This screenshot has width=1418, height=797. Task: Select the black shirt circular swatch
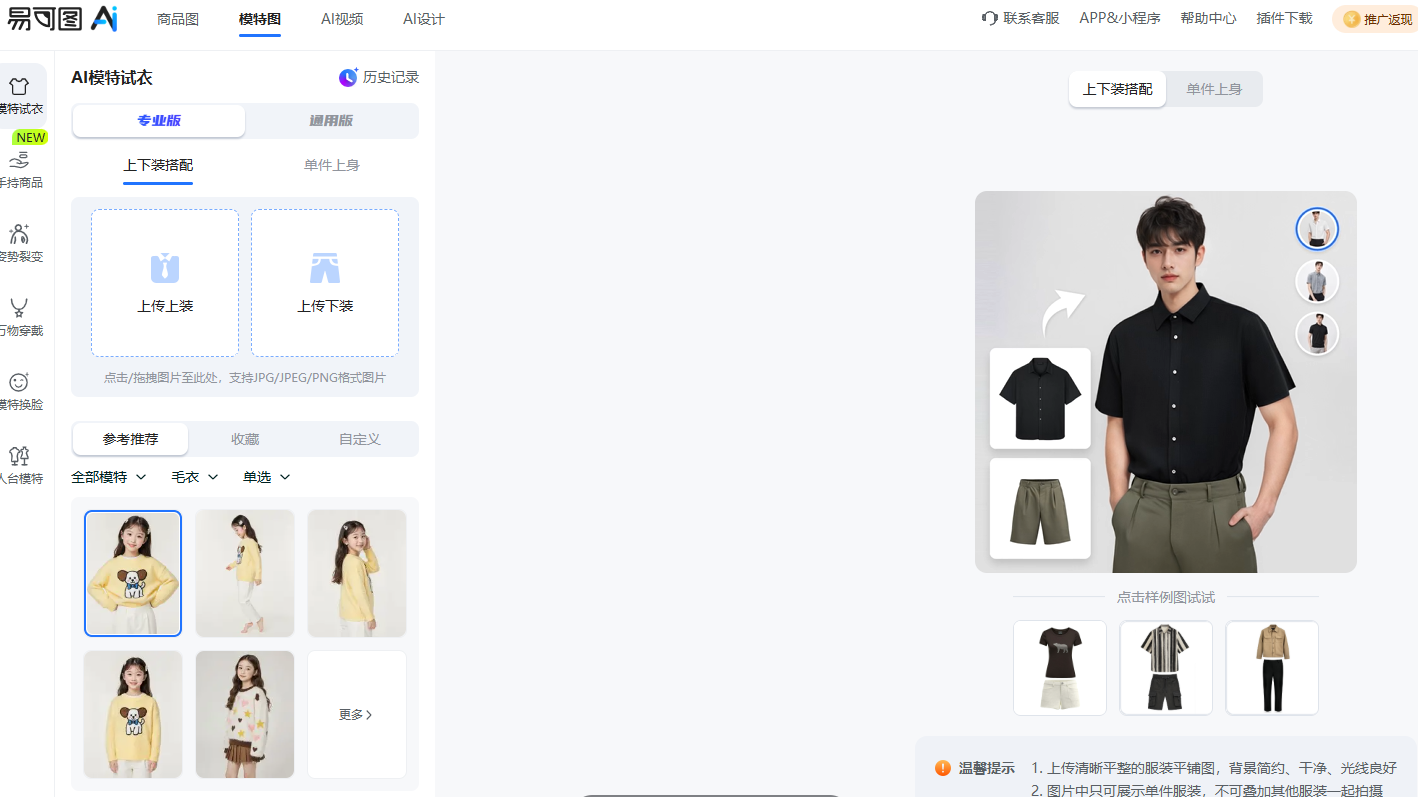coord(1317,333)
